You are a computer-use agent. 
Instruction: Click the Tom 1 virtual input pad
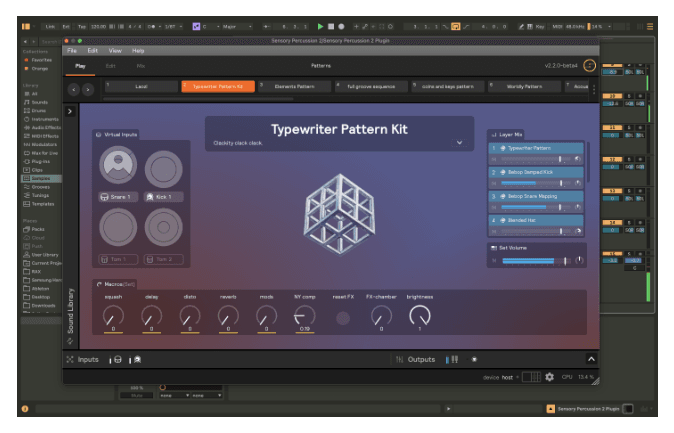[x=118, y=227]
